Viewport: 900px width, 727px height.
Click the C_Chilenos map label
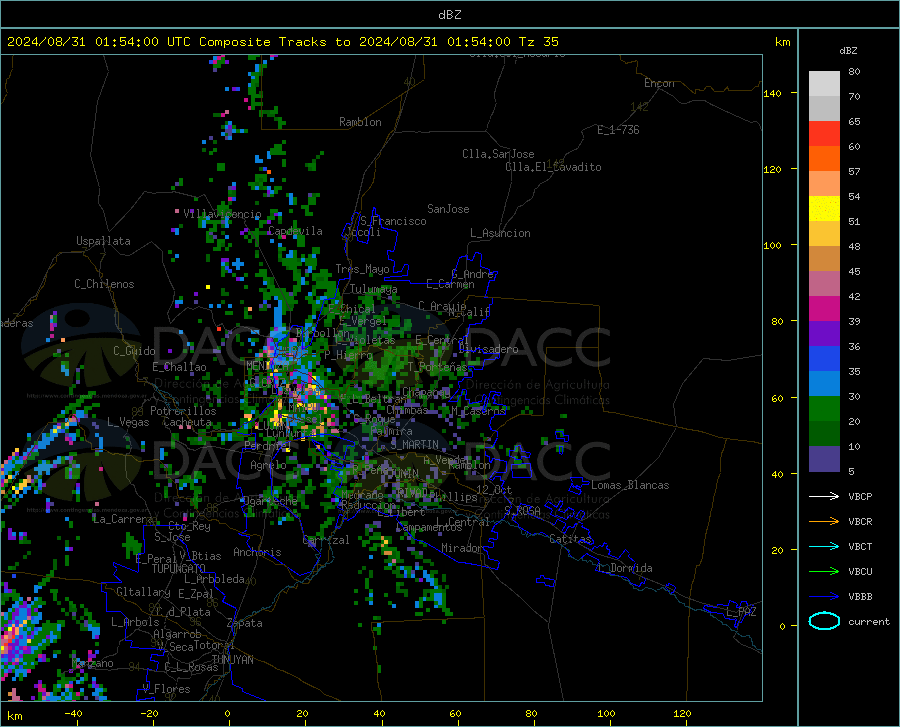pos(104,284)
